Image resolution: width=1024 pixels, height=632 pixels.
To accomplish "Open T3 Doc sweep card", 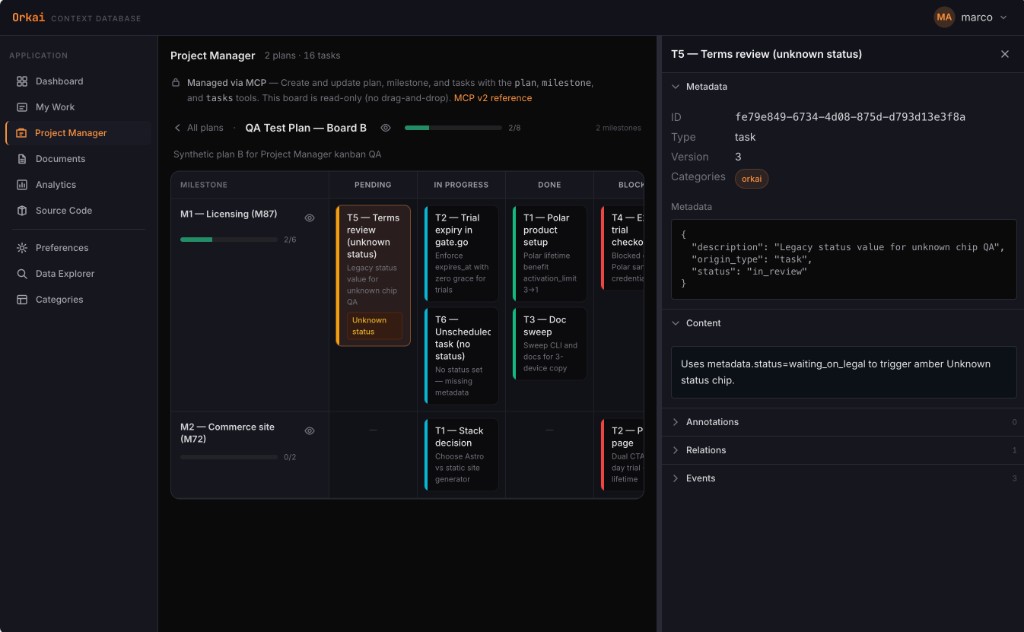I will (549, 343).
